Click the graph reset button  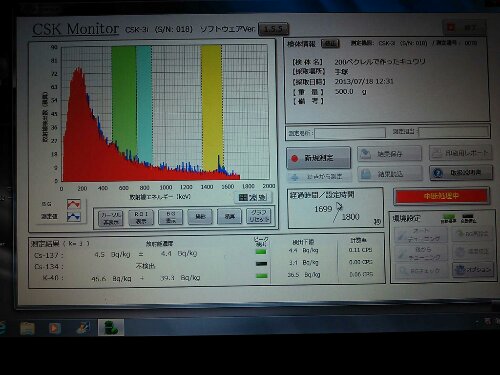[x=259, y=216]
